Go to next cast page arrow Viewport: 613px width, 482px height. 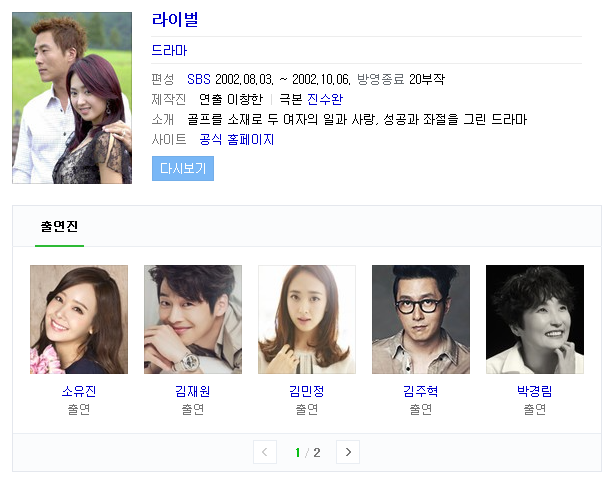(x=348, y=452)
